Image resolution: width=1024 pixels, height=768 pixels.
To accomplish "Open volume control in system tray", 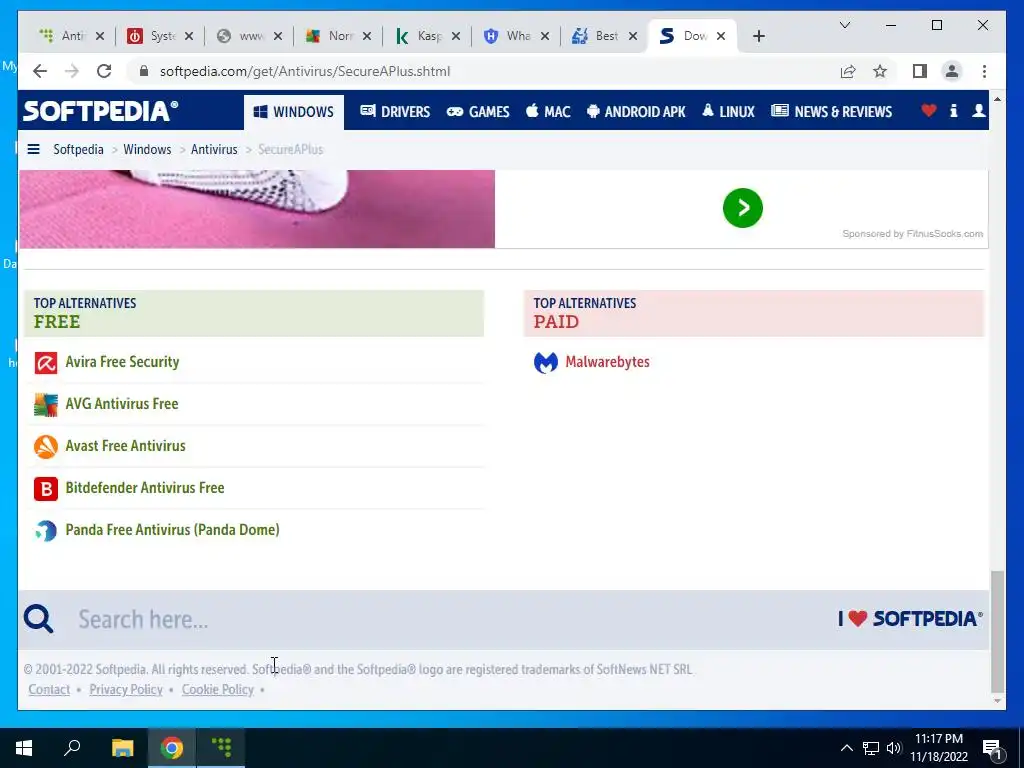I will pos(894,748).
